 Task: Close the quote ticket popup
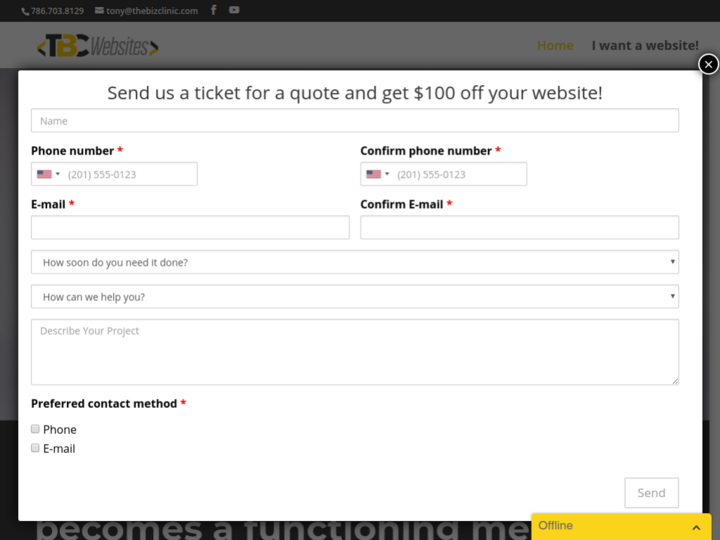coord(708,64)
